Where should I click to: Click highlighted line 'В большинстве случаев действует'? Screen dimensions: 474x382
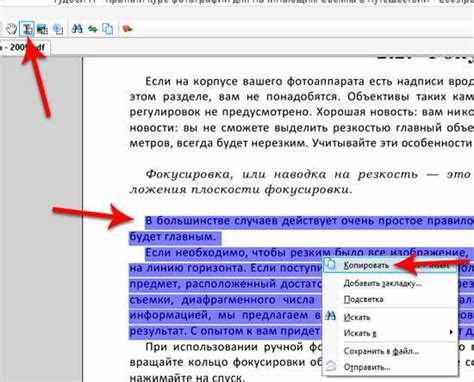[x=309, y=221]
